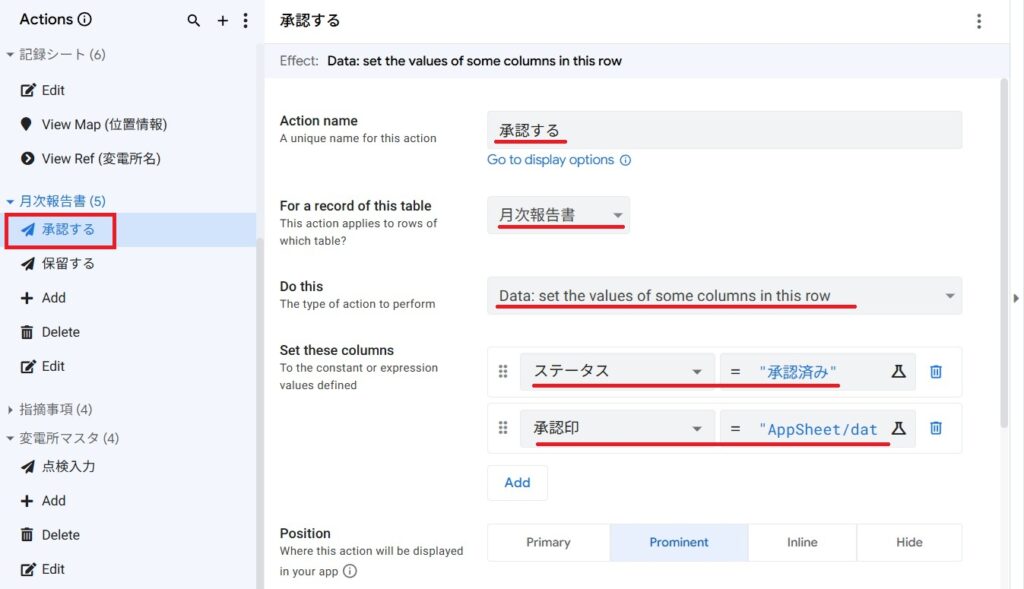
Task: Click the Action name input field
Action: click(724, 130)
